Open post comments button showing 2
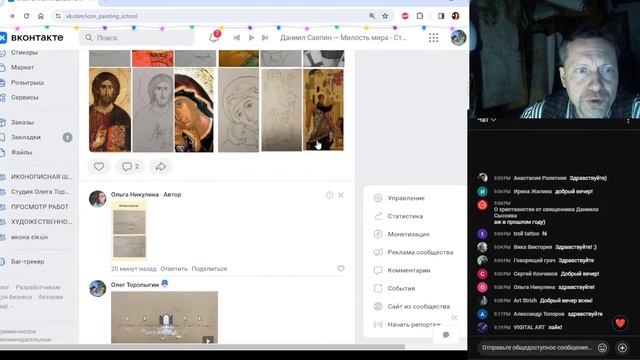The image size is (640, 360). (x=131, y=167)
